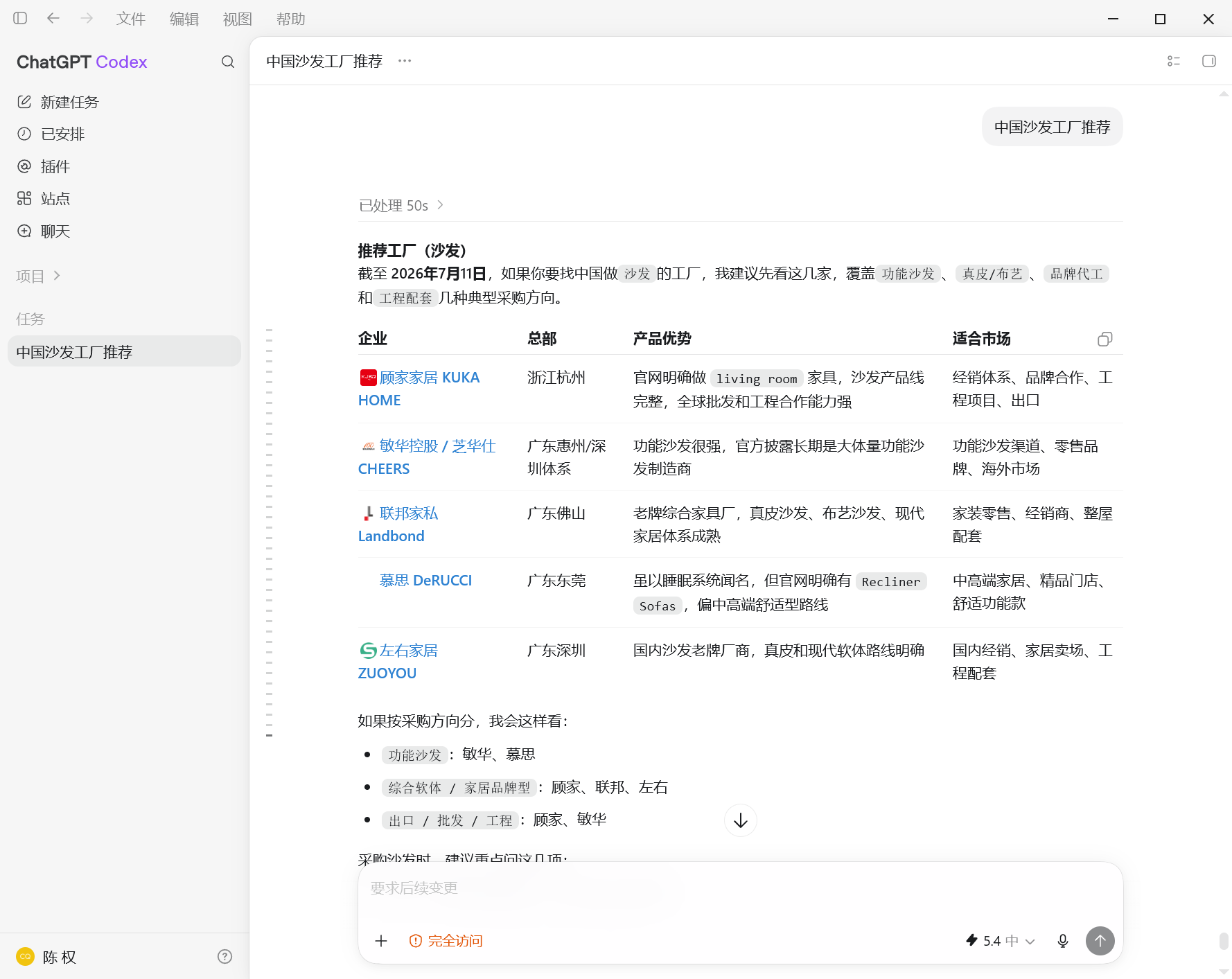1232x979 pixels.
Task: Open the 编辑 menu
Action: click(184, 19)
